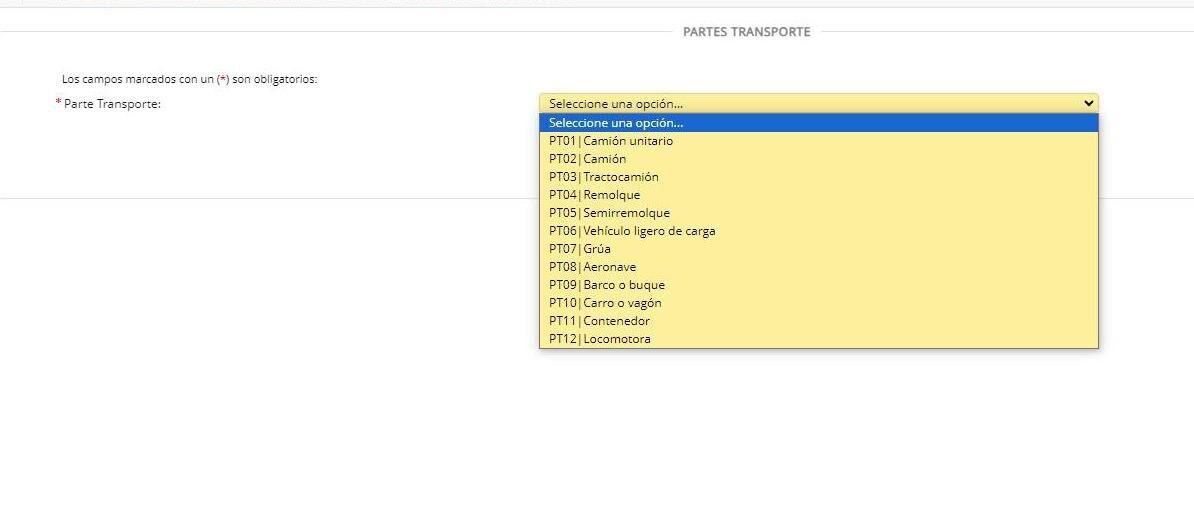Click the 'Los campos marcados' mandatory fields note

pos(189,79)
